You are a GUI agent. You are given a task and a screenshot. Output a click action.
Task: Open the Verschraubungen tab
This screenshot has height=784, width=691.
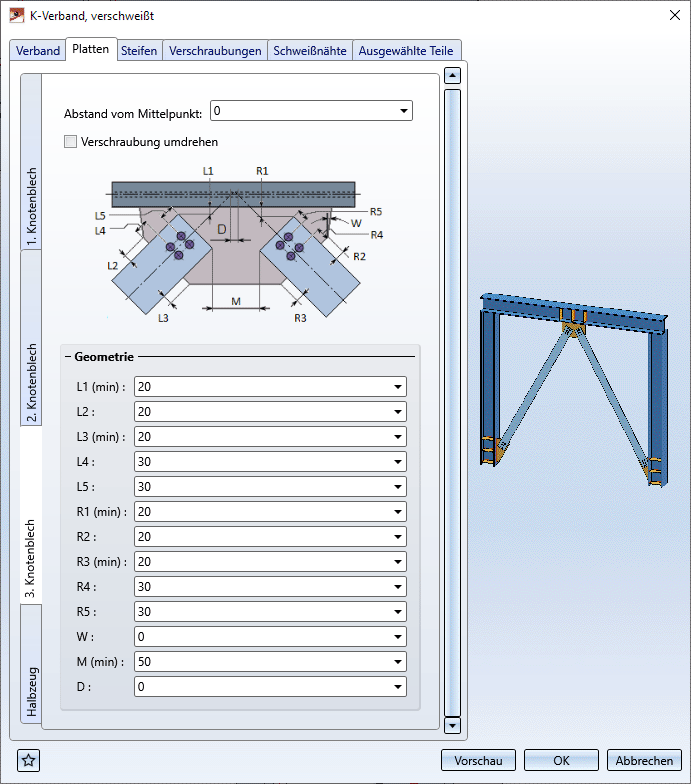(x=215, y=50)
